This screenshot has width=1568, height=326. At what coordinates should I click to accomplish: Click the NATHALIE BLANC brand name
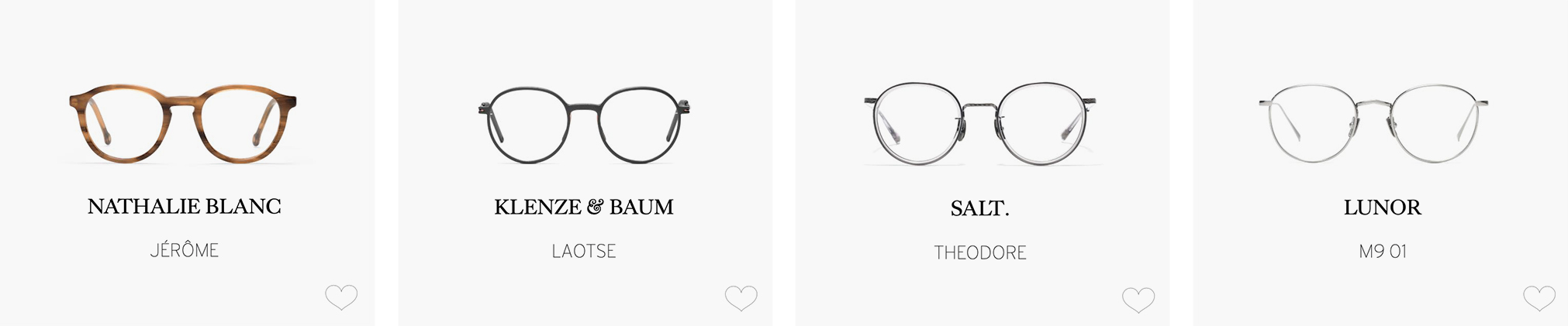click(185, 206)
